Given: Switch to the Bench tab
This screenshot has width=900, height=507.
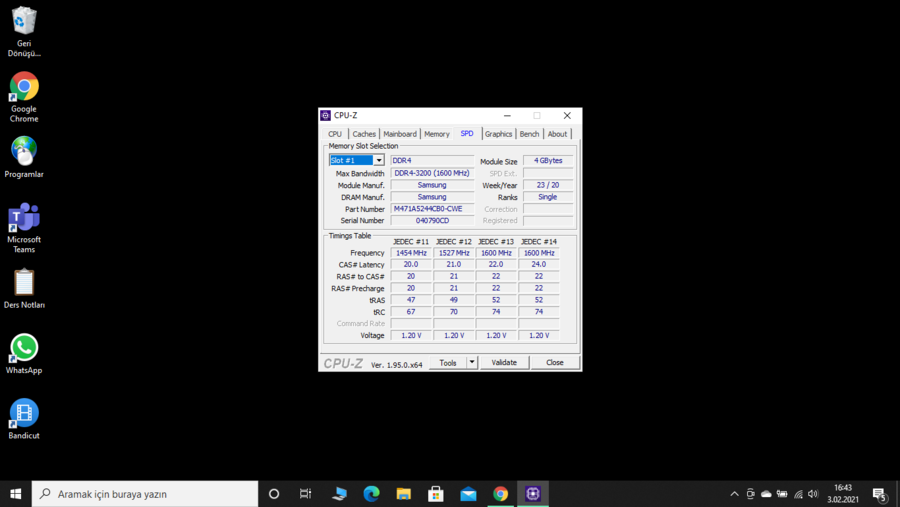Looking at the screenshot, I should pyautogui.click(x=529, y=134).
